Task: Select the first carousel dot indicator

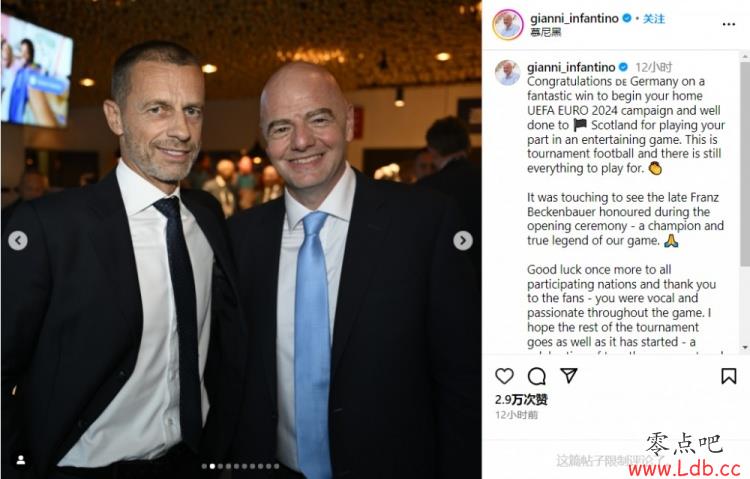Action: 204,466
